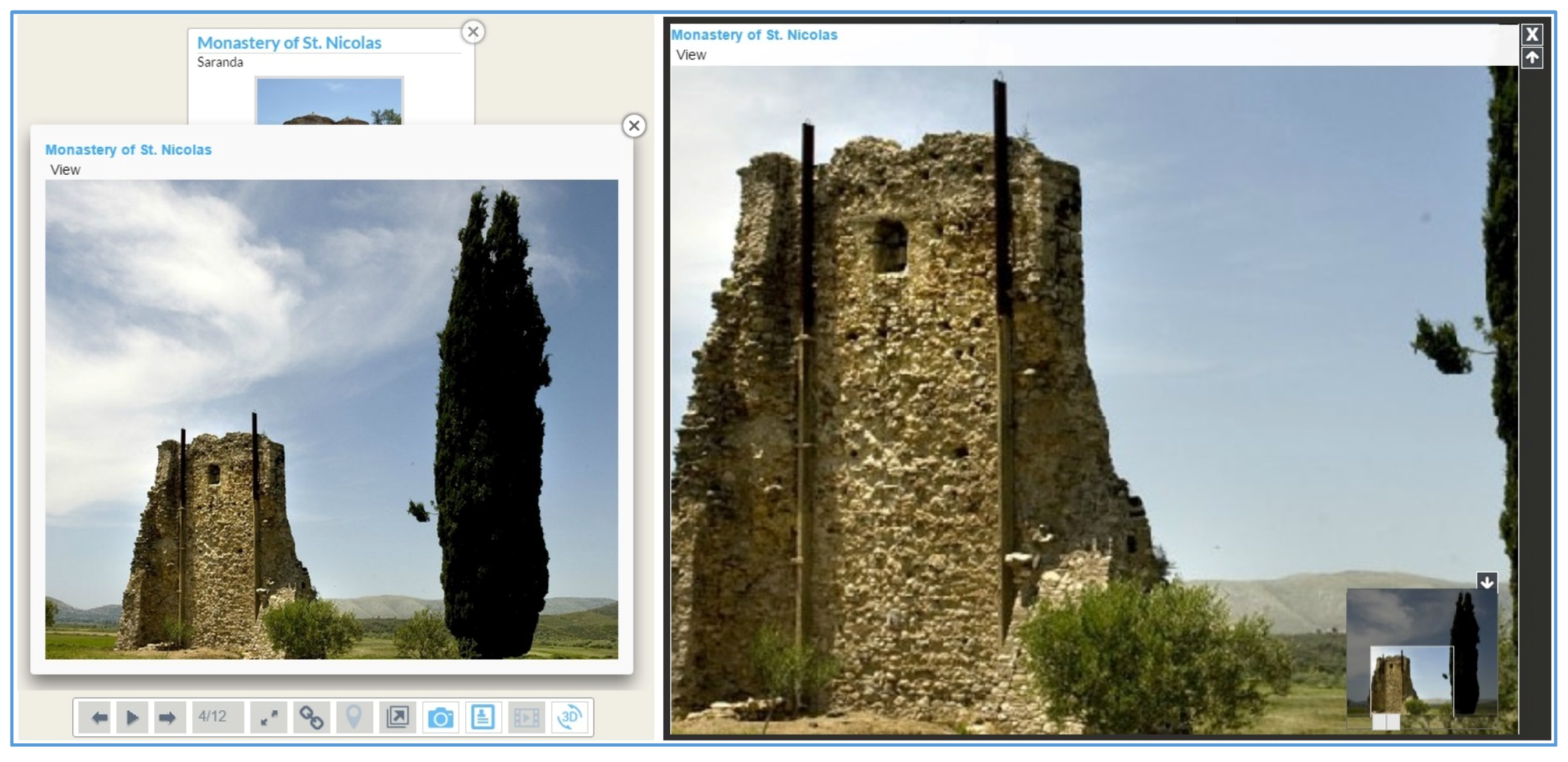
Task: Go to previous image with left arrow
Action: (x=98, y=718)
